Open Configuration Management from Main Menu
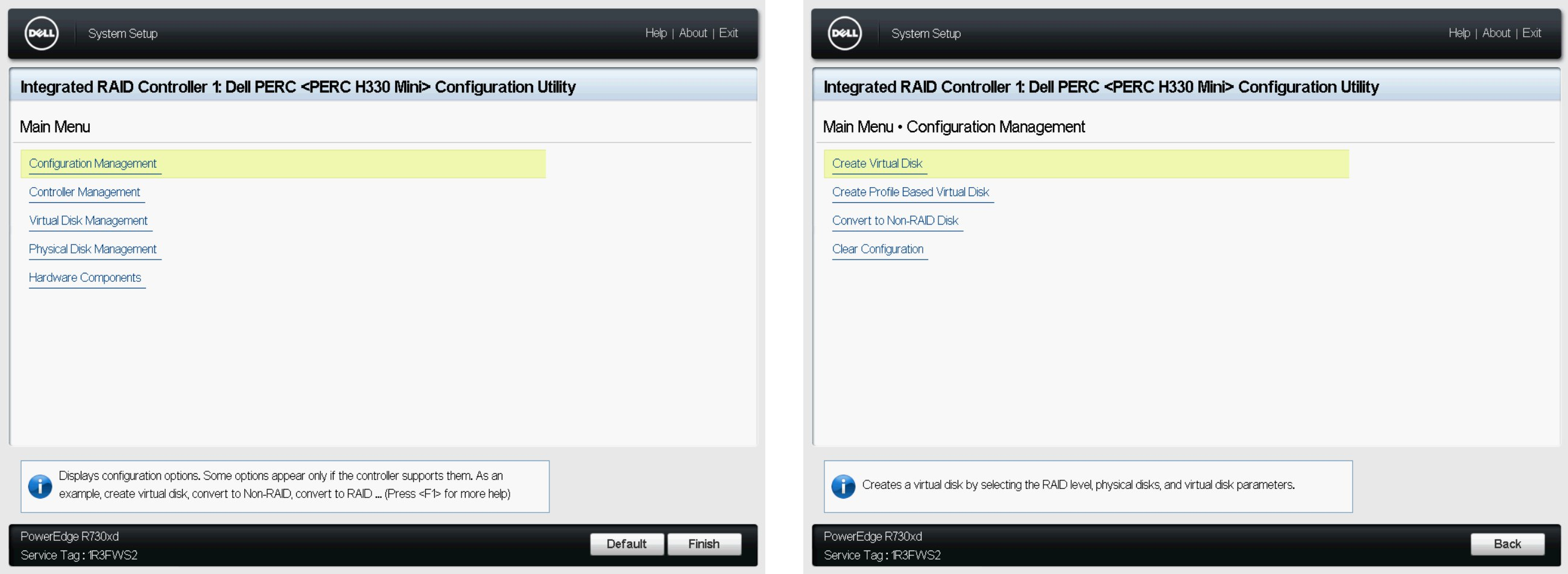This screenshot has width=1568, height=574. pyautogui.click(x=92, y=164)
